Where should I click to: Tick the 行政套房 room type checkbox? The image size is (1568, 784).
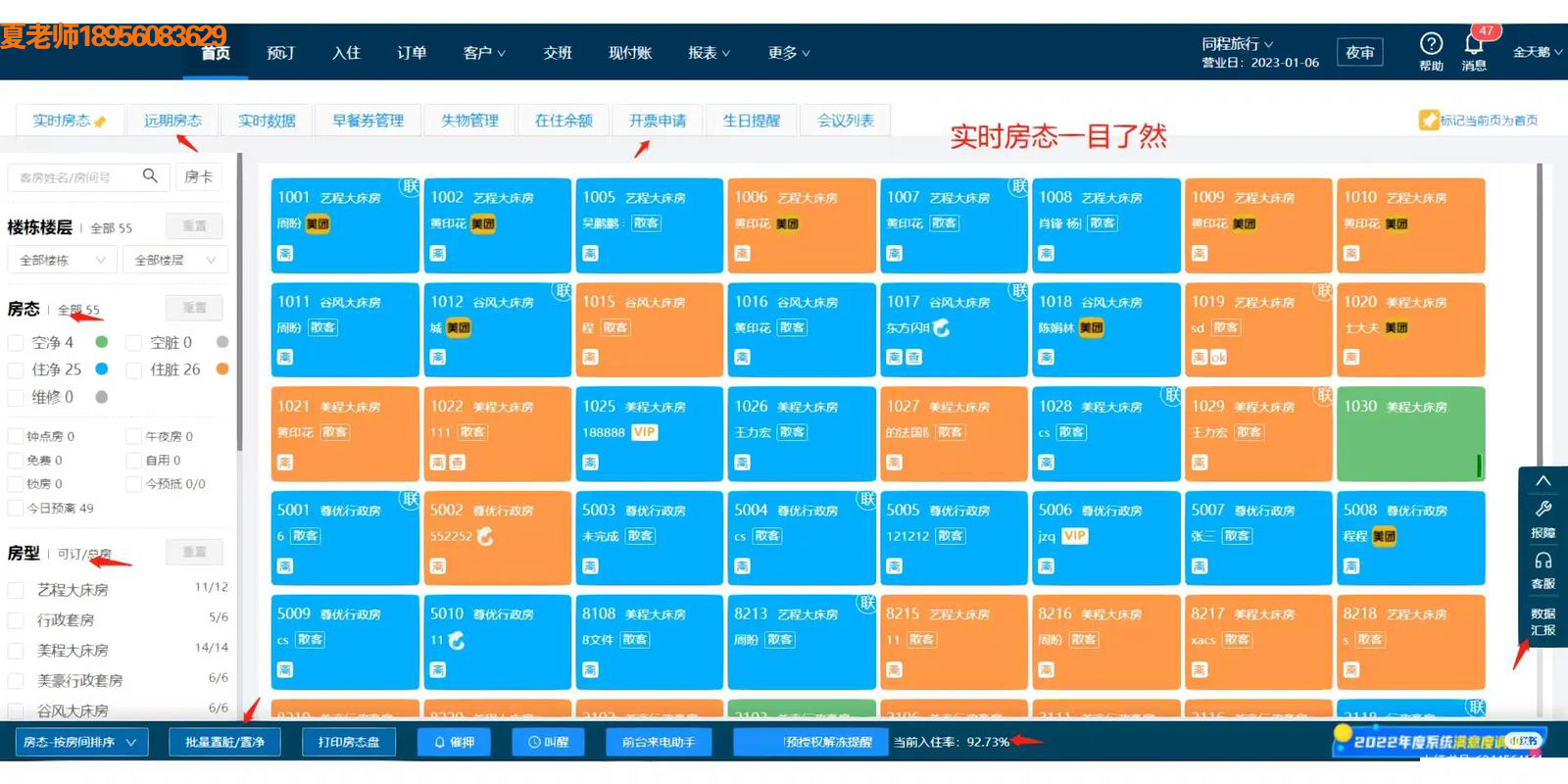click(16, 620)
